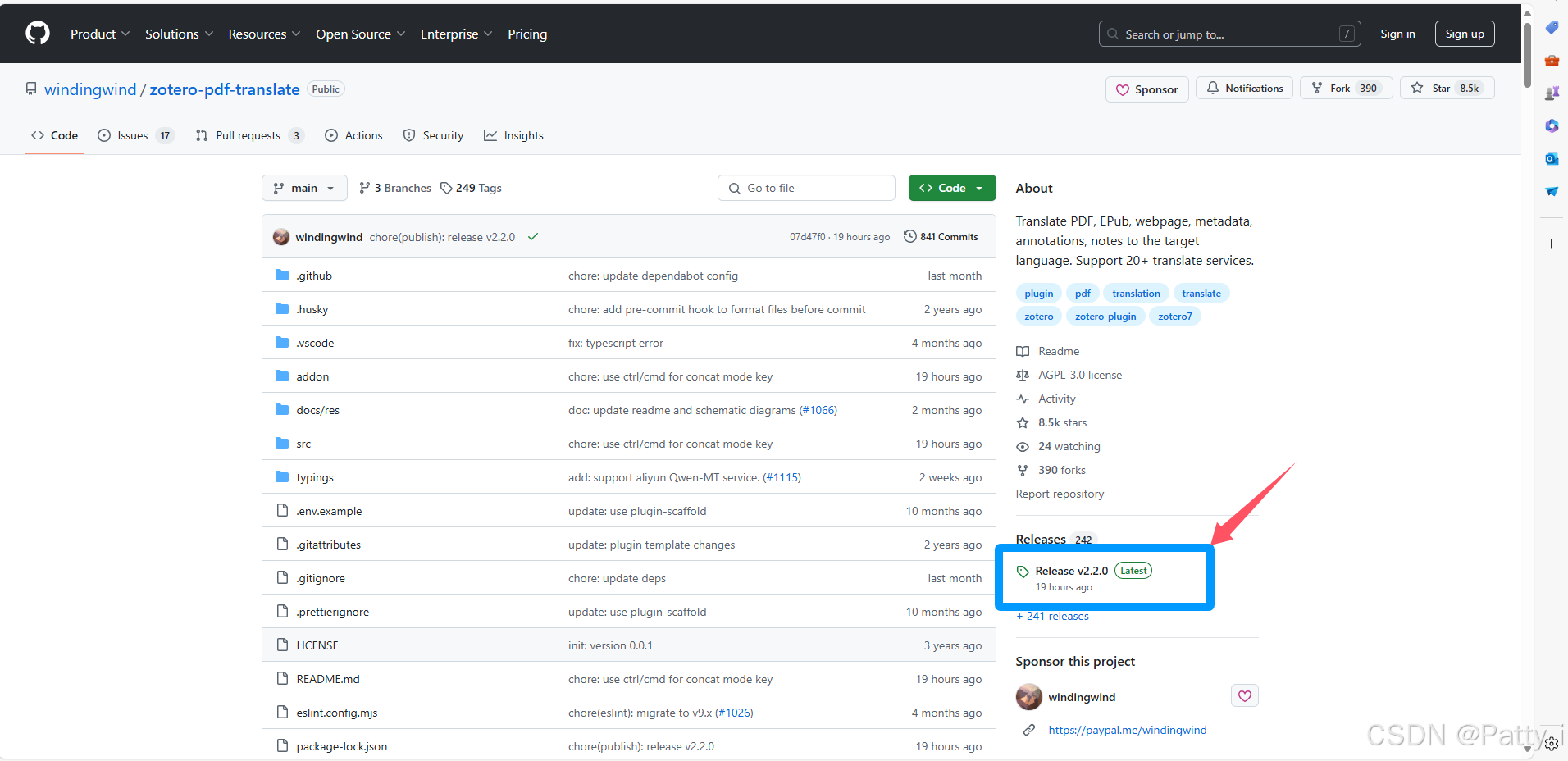
Task: Open package-lock.json file
Action: [x=342, y=746]
